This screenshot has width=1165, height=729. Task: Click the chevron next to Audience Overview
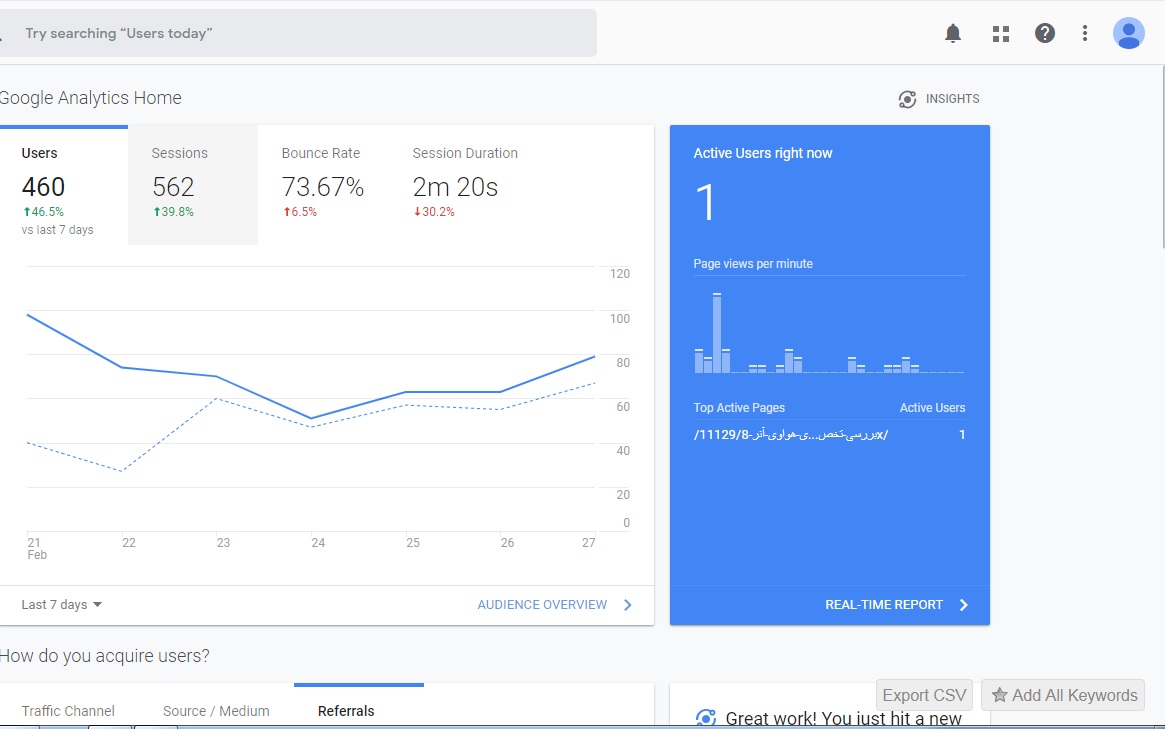[x=628, y=605]
